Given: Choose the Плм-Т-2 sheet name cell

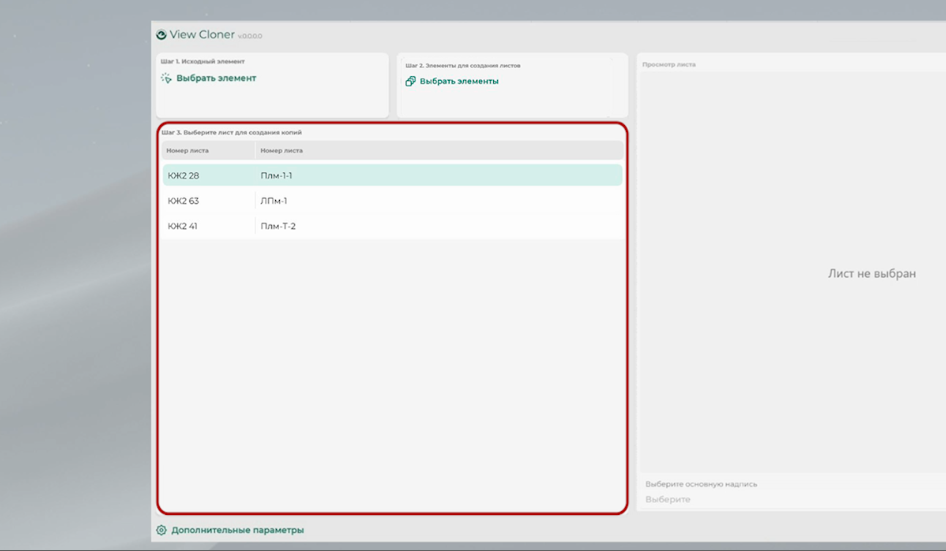Looking at the screenshot, I should 278,226.
